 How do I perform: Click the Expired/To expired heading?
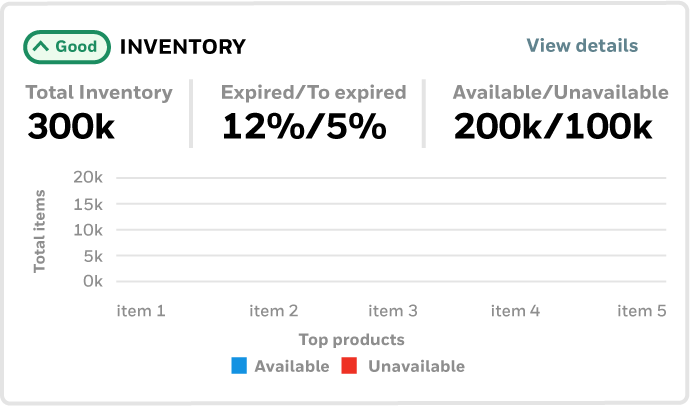313,93
